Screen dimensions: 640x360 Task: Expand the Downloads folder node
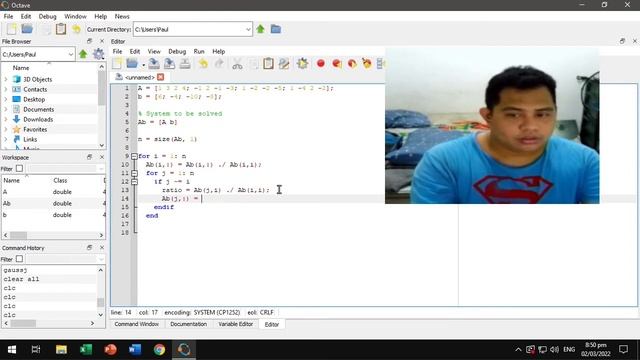pos(6,119)
